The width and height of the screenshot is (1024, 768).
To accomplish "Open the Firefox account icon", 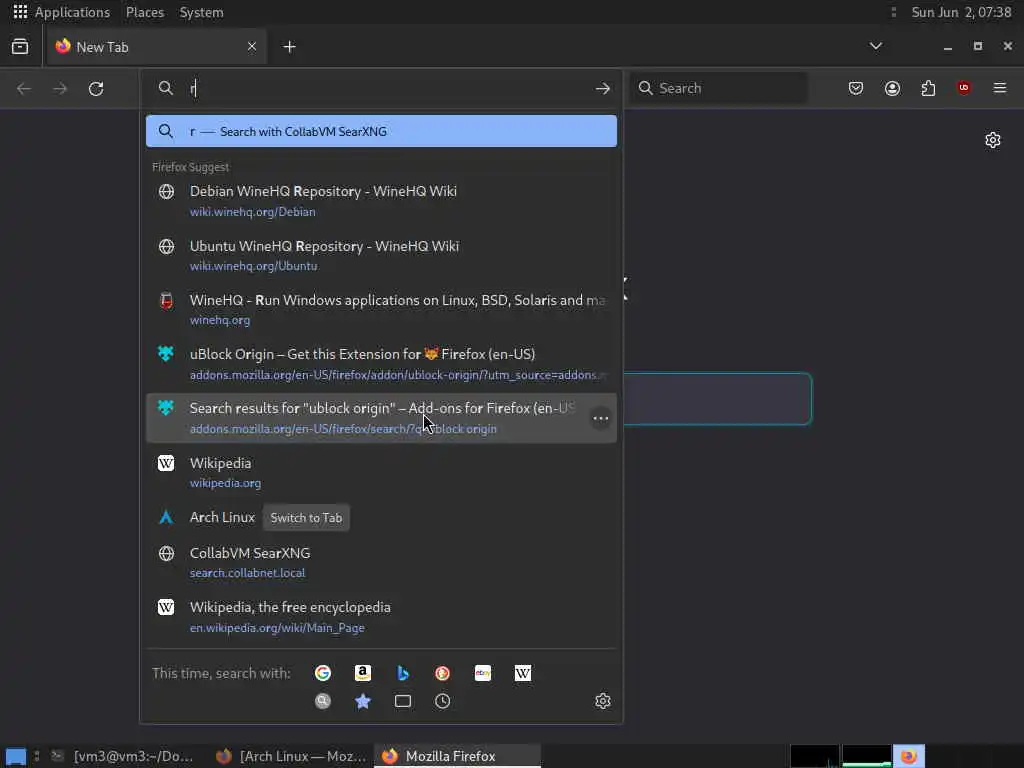I will tap(892, 88).
